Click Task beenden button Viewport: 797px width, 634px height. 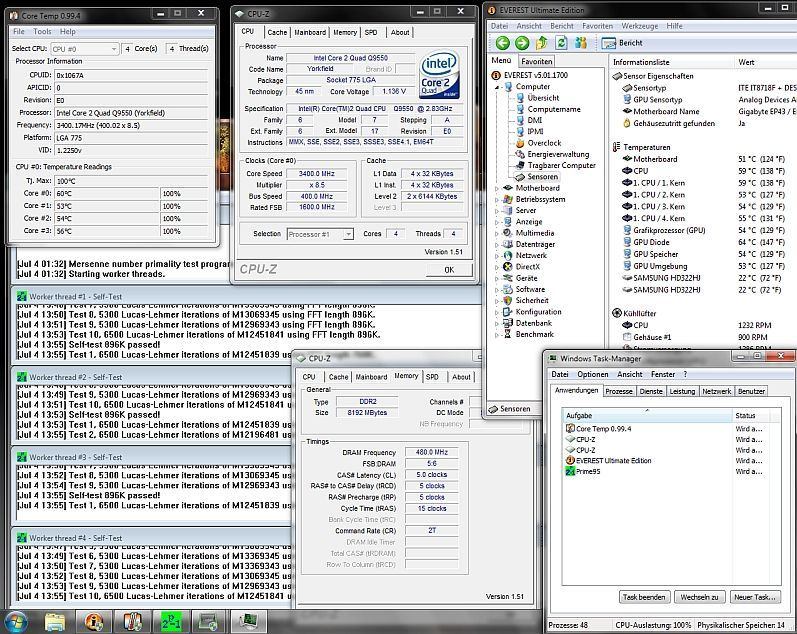[x=644, y=597]
